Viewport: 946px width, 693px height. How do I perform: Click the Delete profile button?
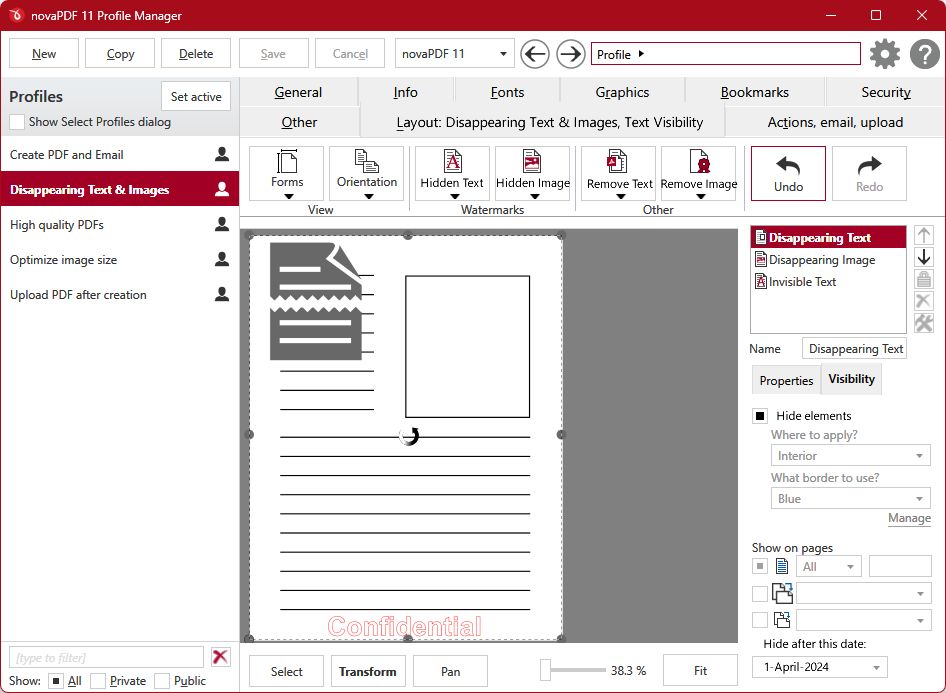tap(196, 54)
